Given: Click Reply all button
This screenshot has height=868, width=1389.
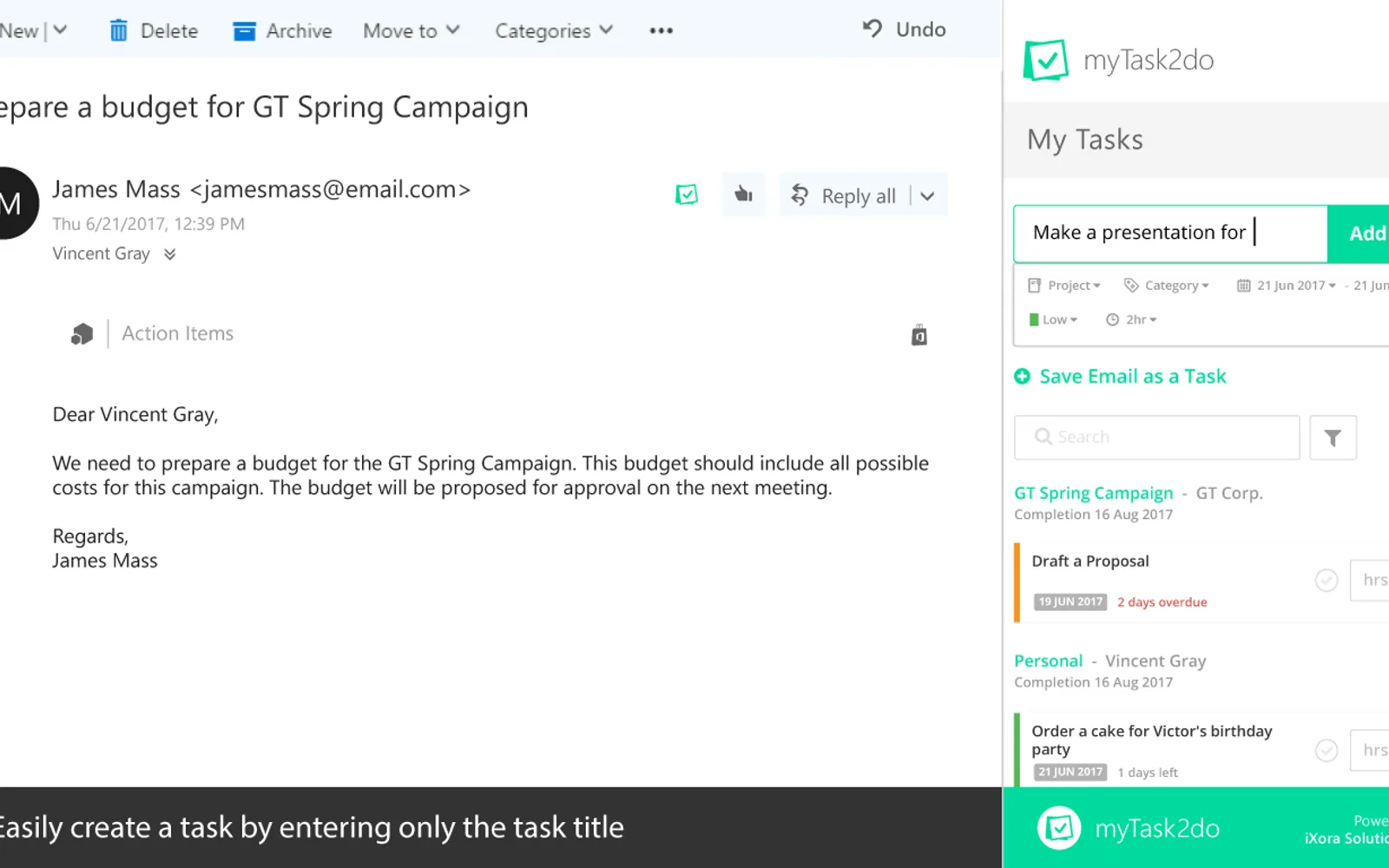Looking at the screenshot, I should coord(843,196).
